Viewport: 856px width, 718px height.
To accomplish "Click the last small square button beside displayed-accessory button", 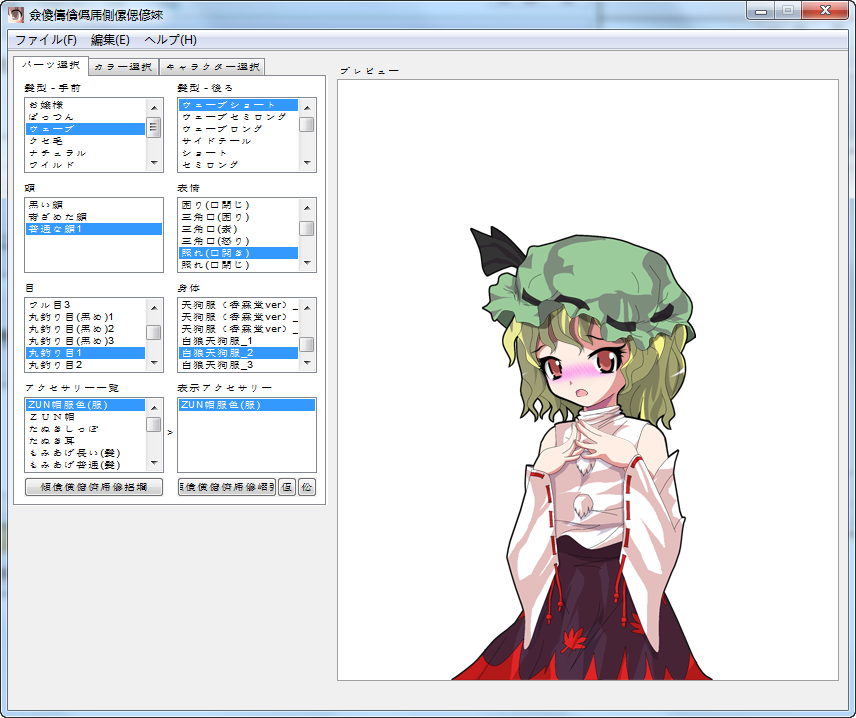I will click(307, 486).
